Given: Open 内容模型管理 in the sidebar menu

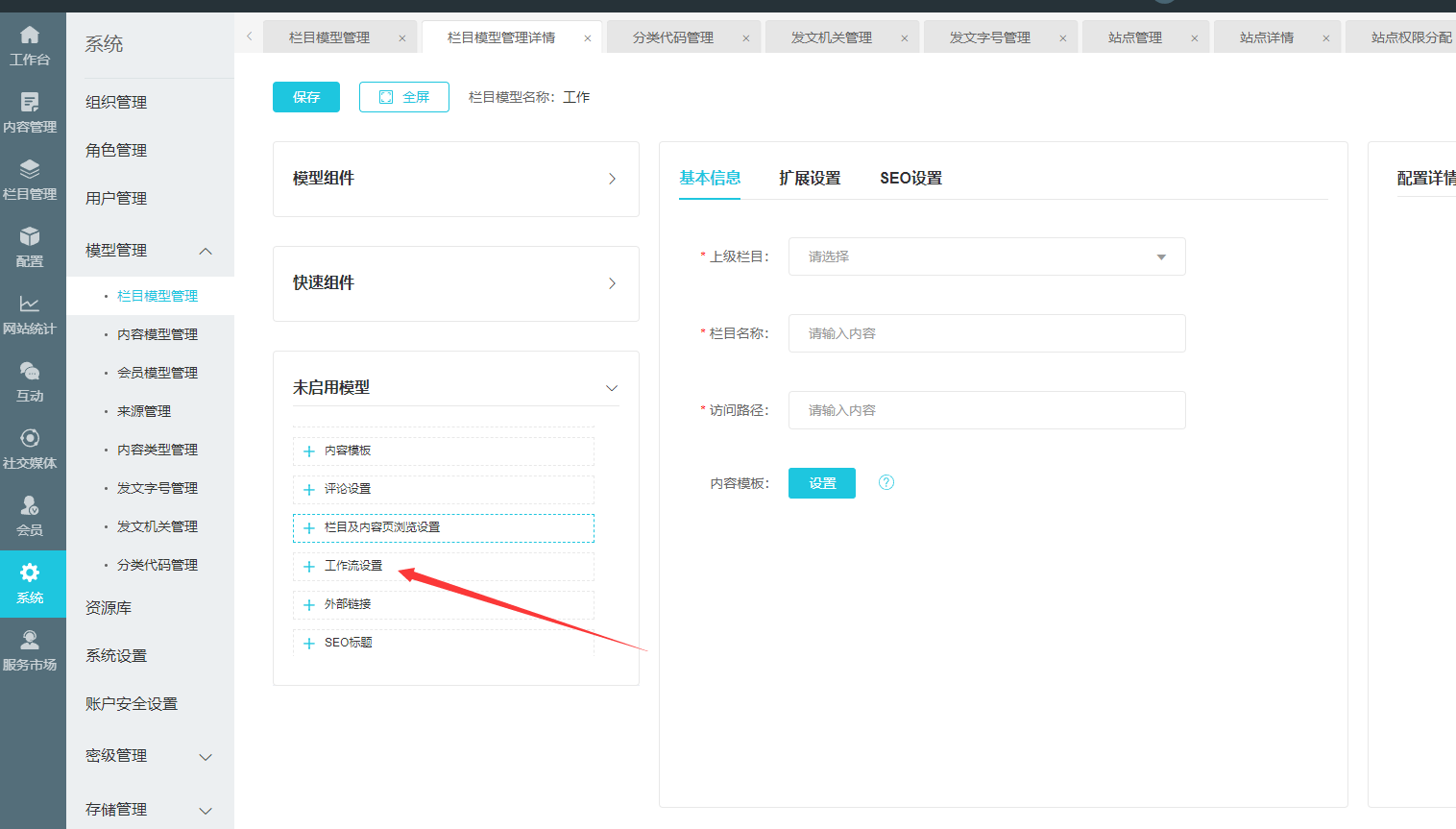Looking at the screenshot, I should tap(158, 334).
